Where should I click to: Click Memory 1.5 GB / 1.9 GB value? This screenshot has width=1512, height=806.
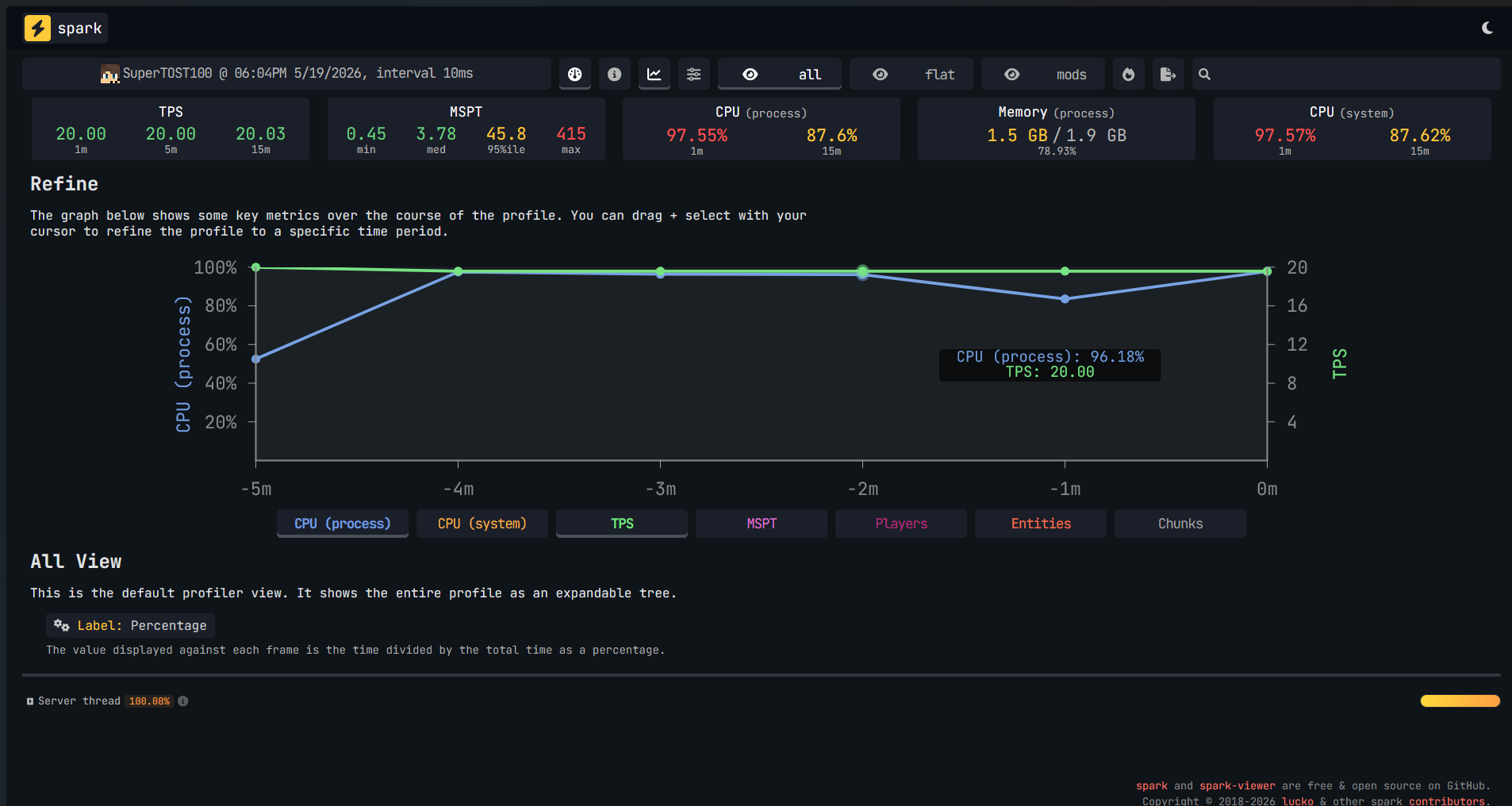pos(1057,136)
